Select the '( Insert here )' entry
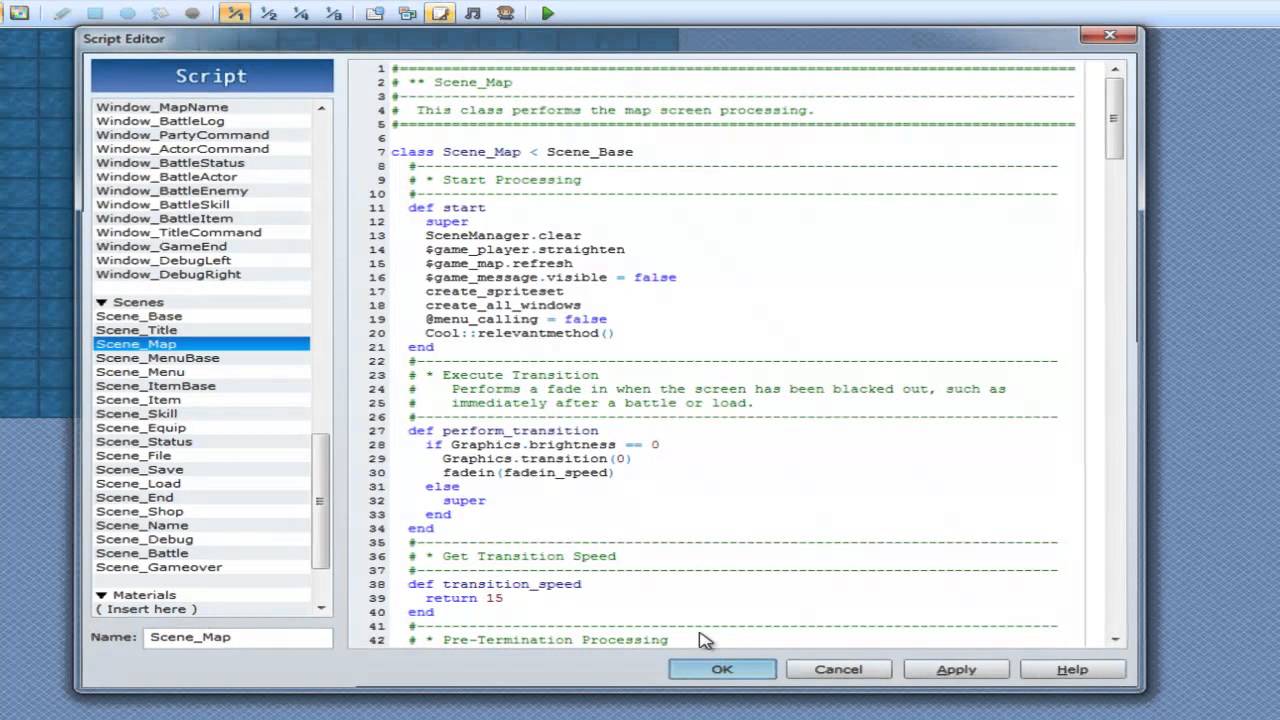This screenshot has height=720, width=1280. coord(202,609)
